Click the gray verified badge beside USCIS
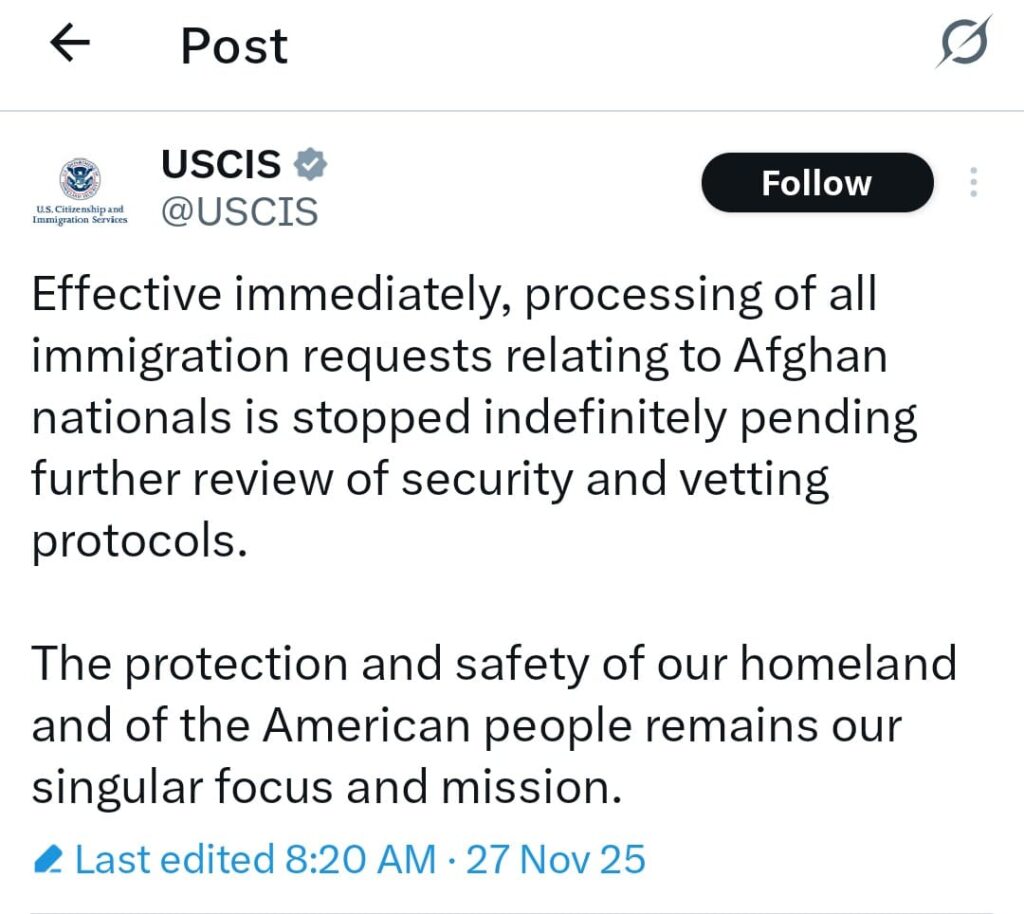1024x914 pixels. tap(312, 165)
